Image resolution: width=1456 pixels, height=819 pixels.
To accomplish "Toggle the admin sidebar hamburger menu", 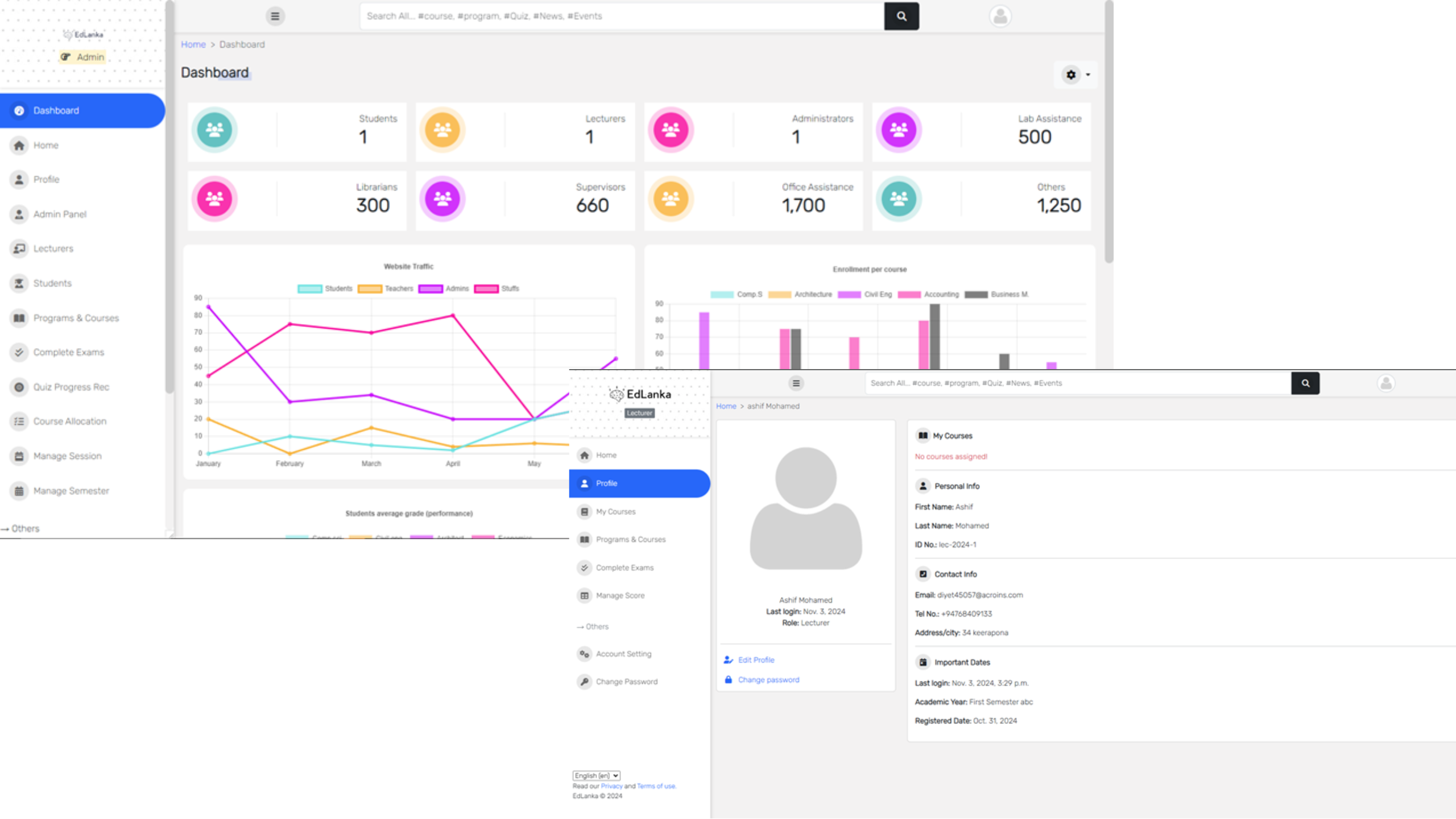I will coord(275,16).
